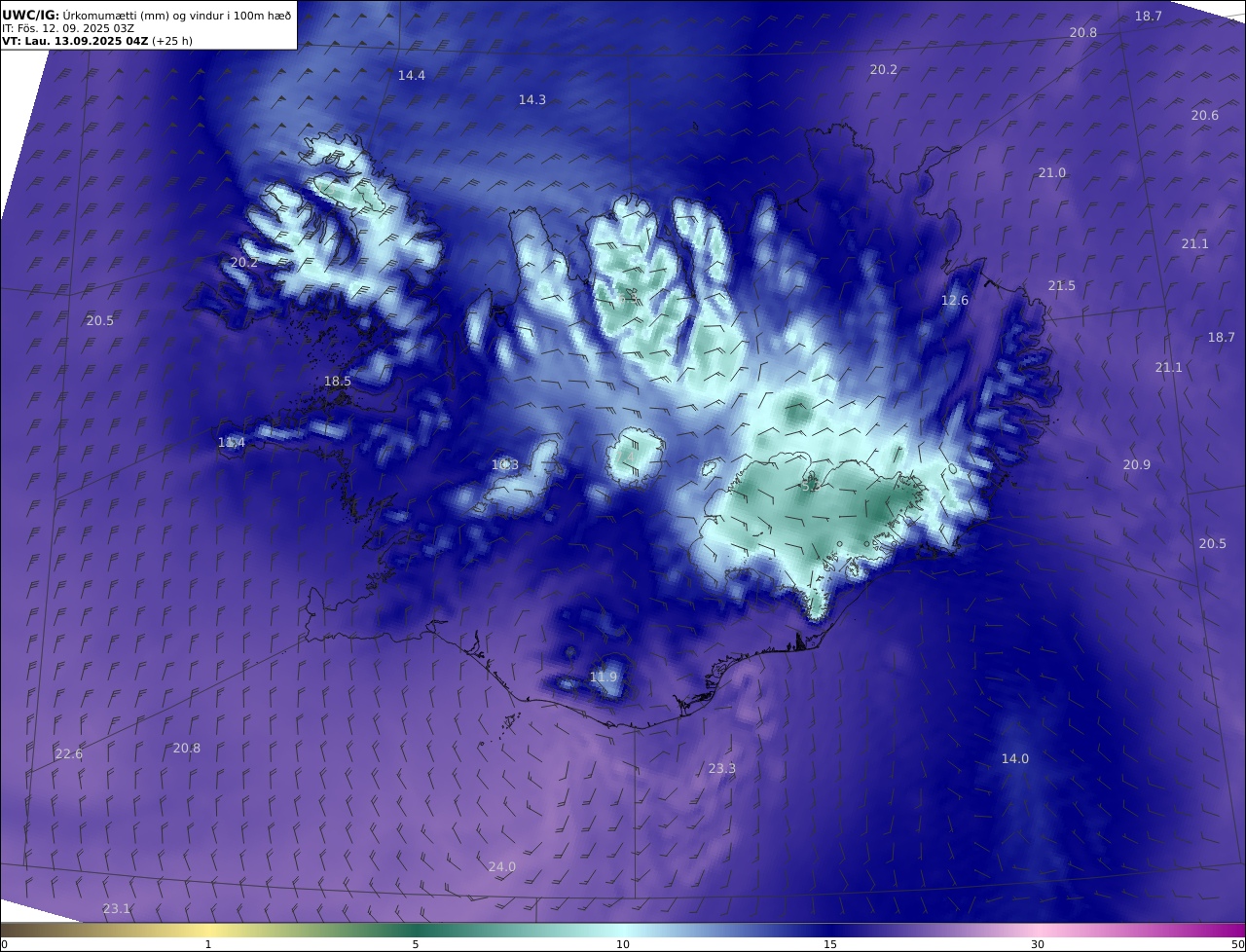
Task: Click the 14.3 value north of Iceland
Action: 532,99
